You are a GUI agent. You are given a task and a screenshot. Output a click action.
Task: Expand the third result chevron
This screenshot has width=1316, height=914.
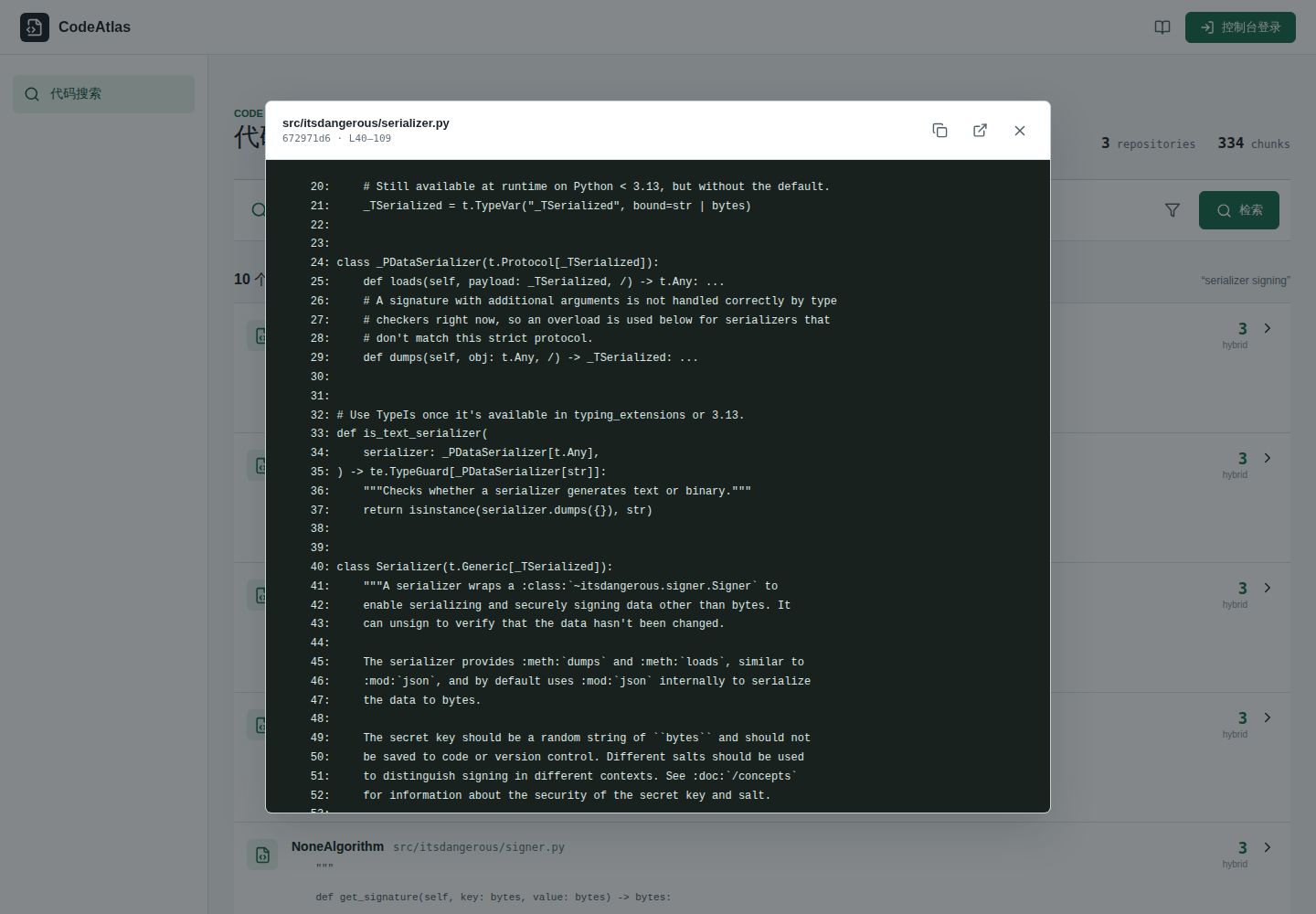point(1268,588)
